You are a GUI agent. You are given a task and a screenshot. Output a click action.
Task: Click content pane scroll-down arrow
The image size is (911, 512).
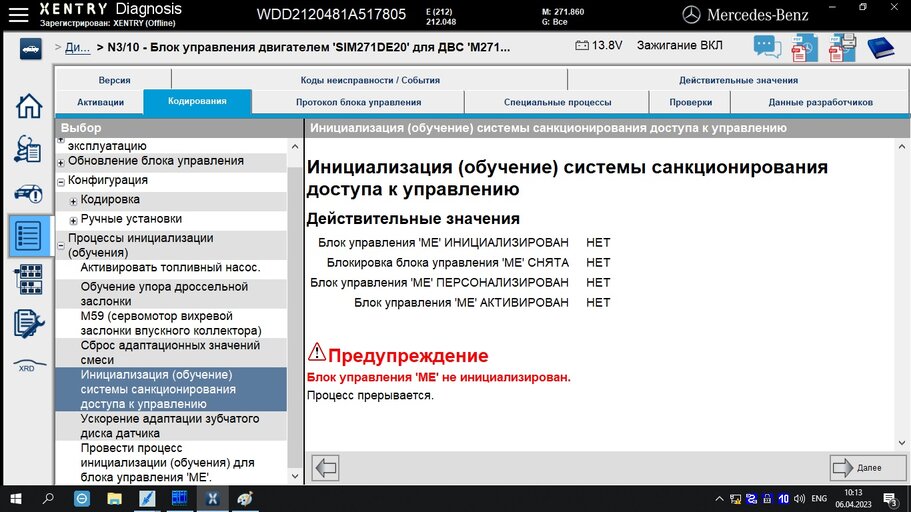point(902,443)
